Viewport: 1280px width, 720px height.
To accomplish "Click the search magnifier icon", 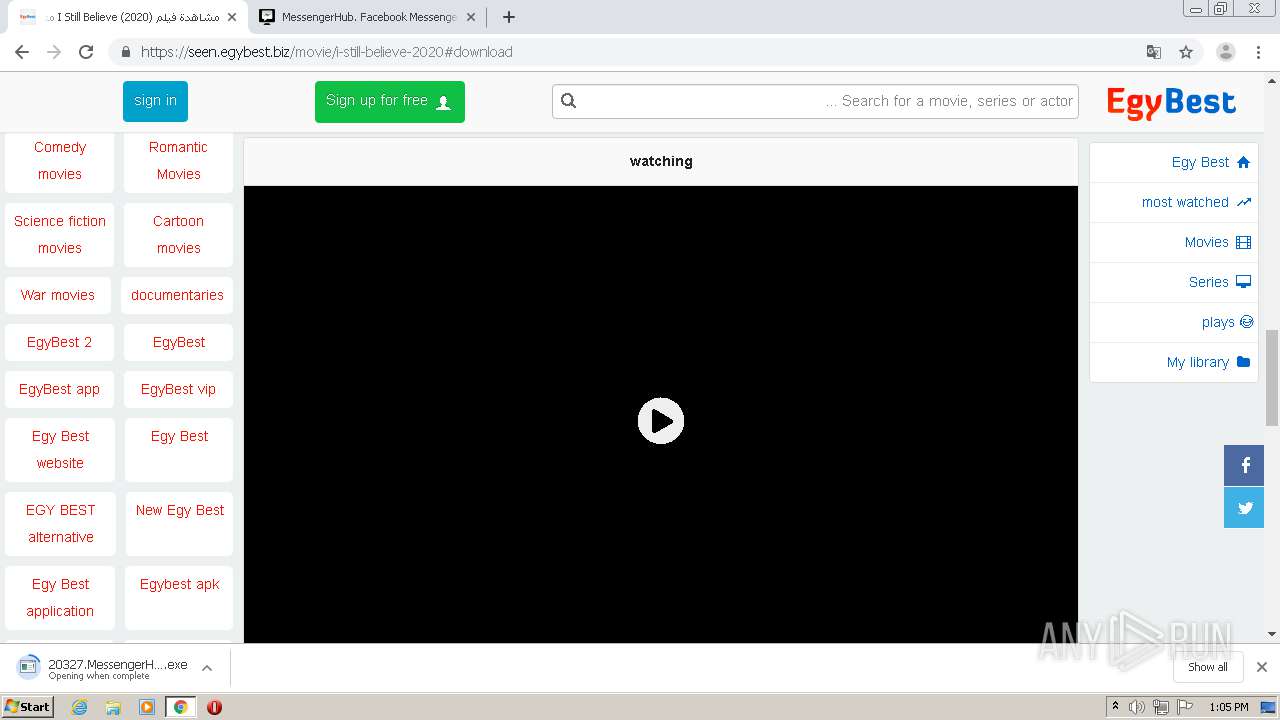I will pyautogui.click(x=569, y=100).
